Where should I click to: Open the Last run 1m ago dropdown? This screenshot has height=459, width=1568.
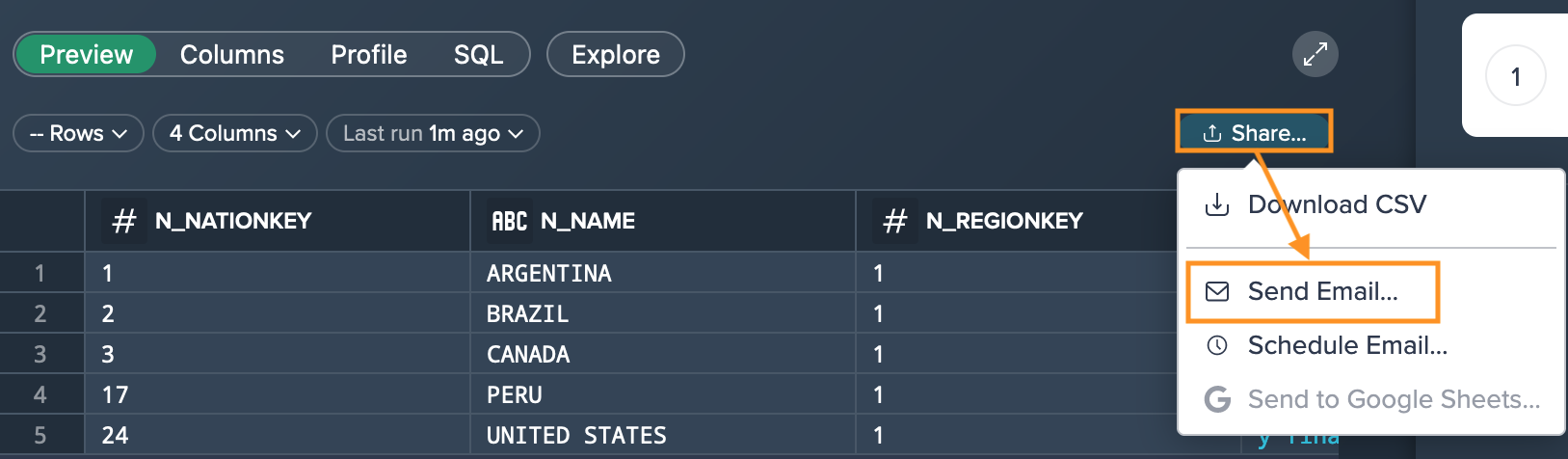[433, 133]
